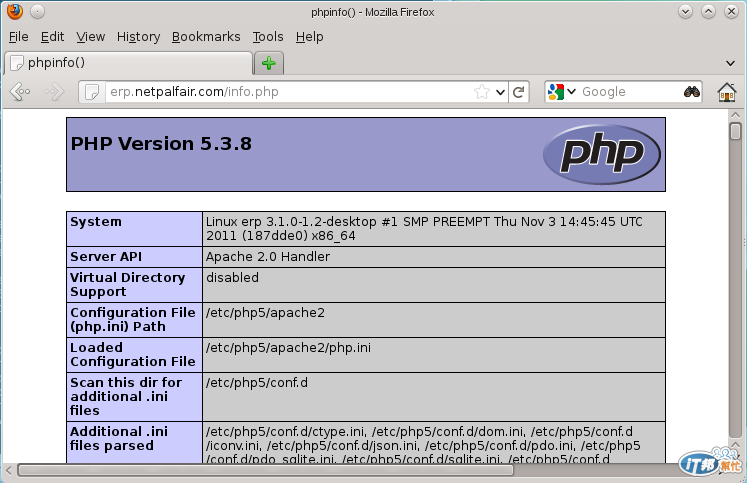This screenshot has width=747, height=483.
Task: Click the 'Linux erp 3.1.0-1.2-desktop' system value
Action: [424, 229]
